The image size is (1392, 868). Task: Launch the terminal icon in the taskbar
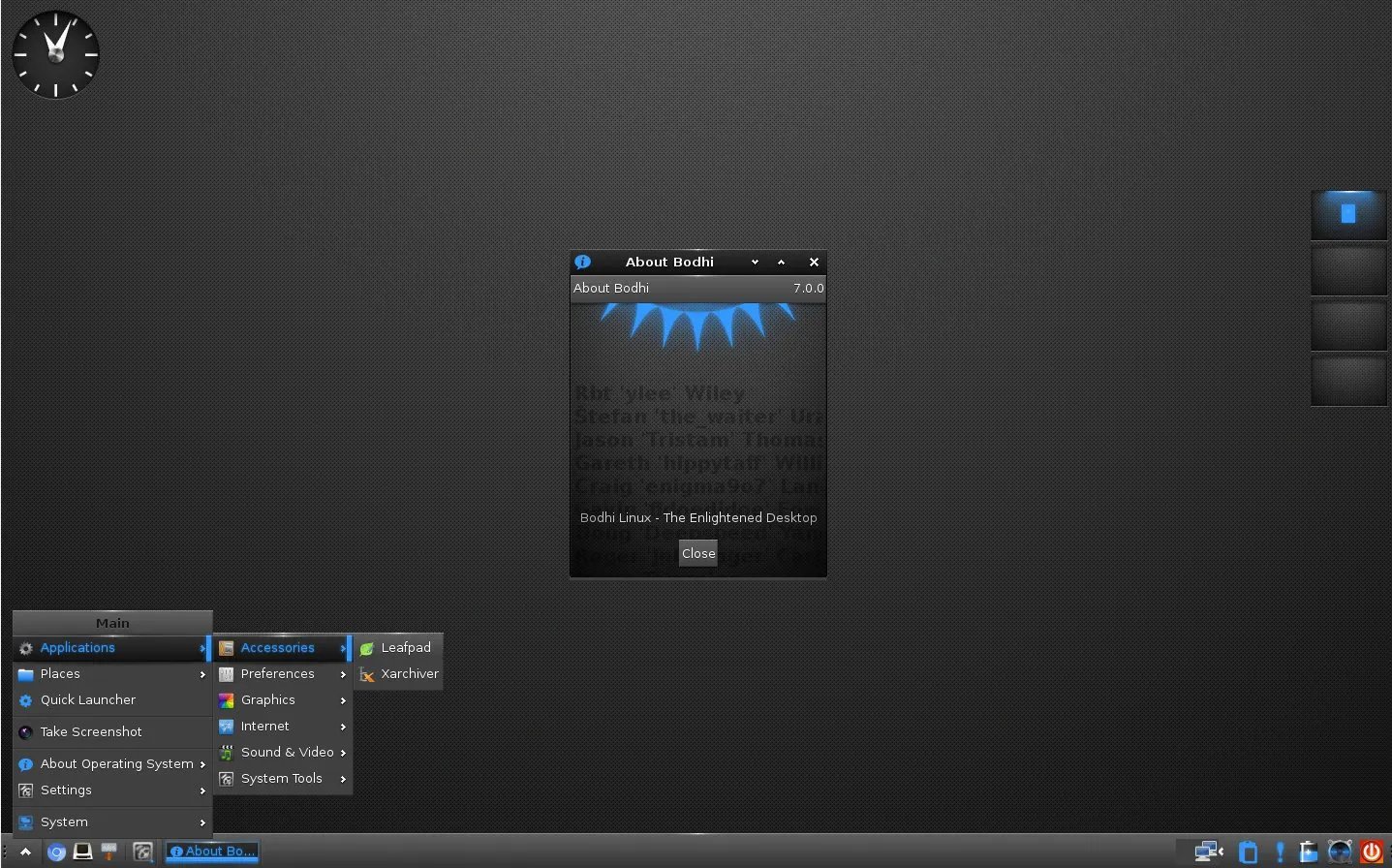[x=83, y=852]
